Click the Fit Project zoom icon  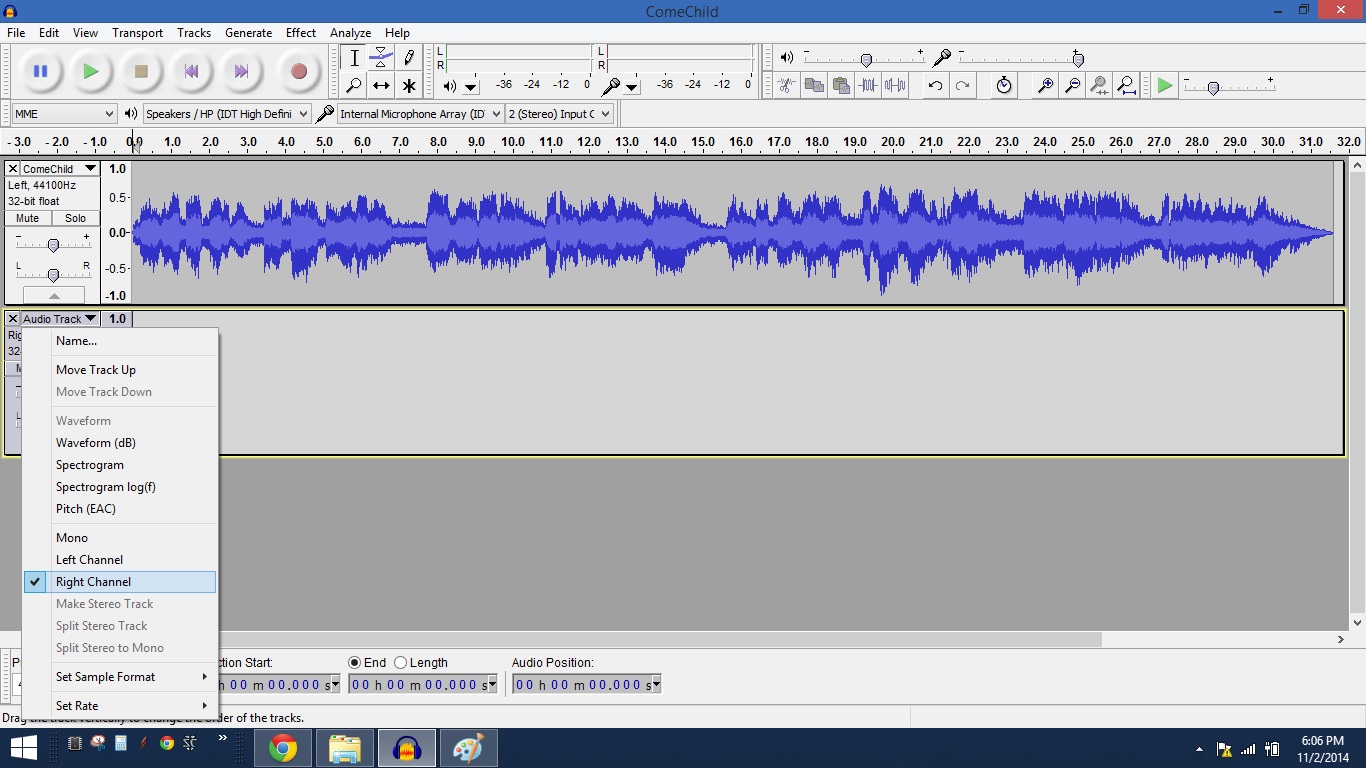click(x=1126, y=86)
